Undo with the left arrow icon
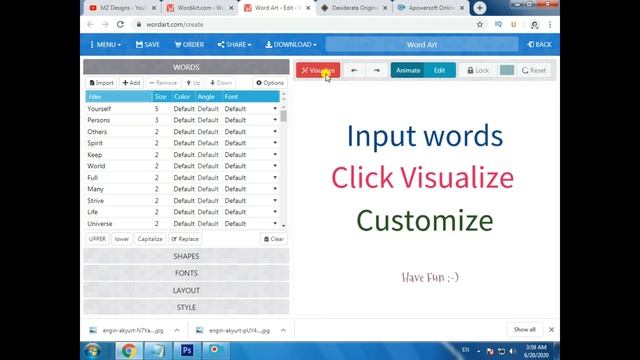The image size is (640, 360). [354, 70]
